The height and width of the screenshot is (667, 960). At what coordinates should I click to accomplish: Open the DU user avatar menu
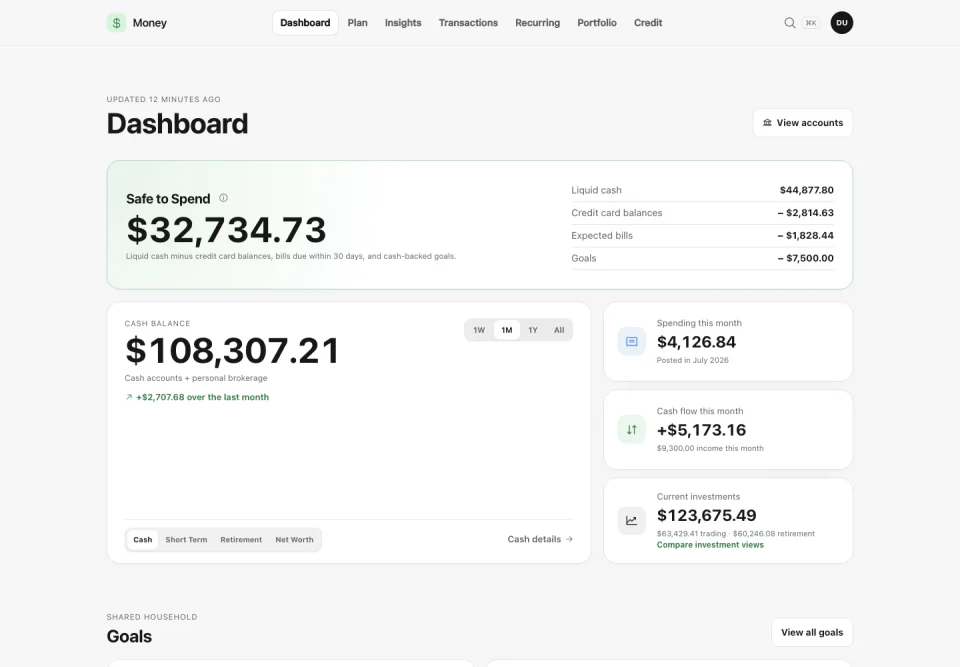point(842,23)
